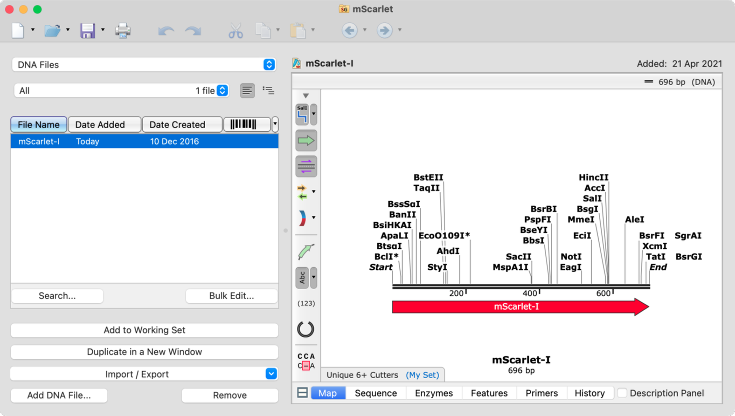Click Duplicate in a New Window

click(x=144, y=352)
